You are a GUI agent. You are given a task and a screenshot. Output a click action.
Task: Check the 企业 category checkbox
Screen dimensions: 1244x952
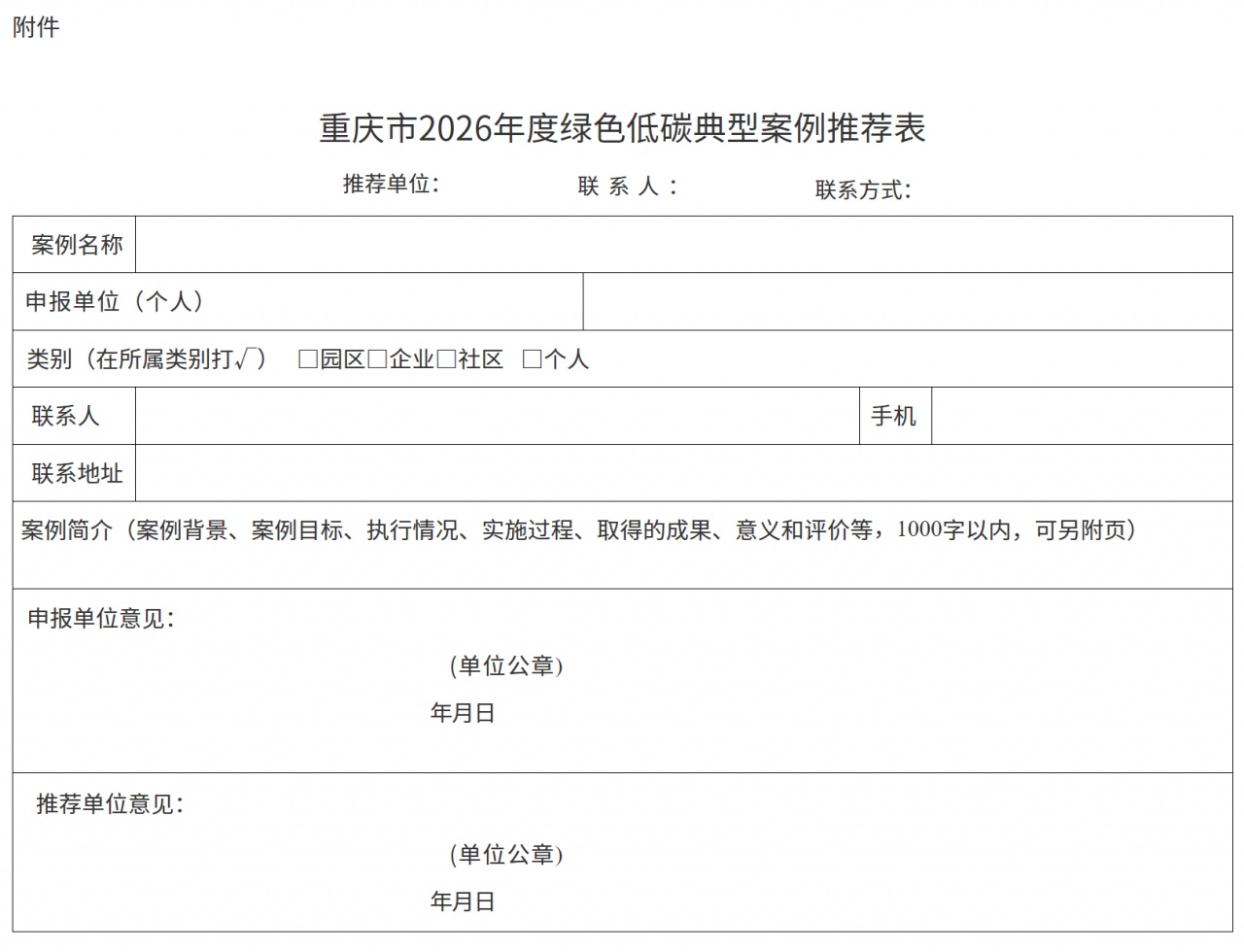tap(377, 359)
